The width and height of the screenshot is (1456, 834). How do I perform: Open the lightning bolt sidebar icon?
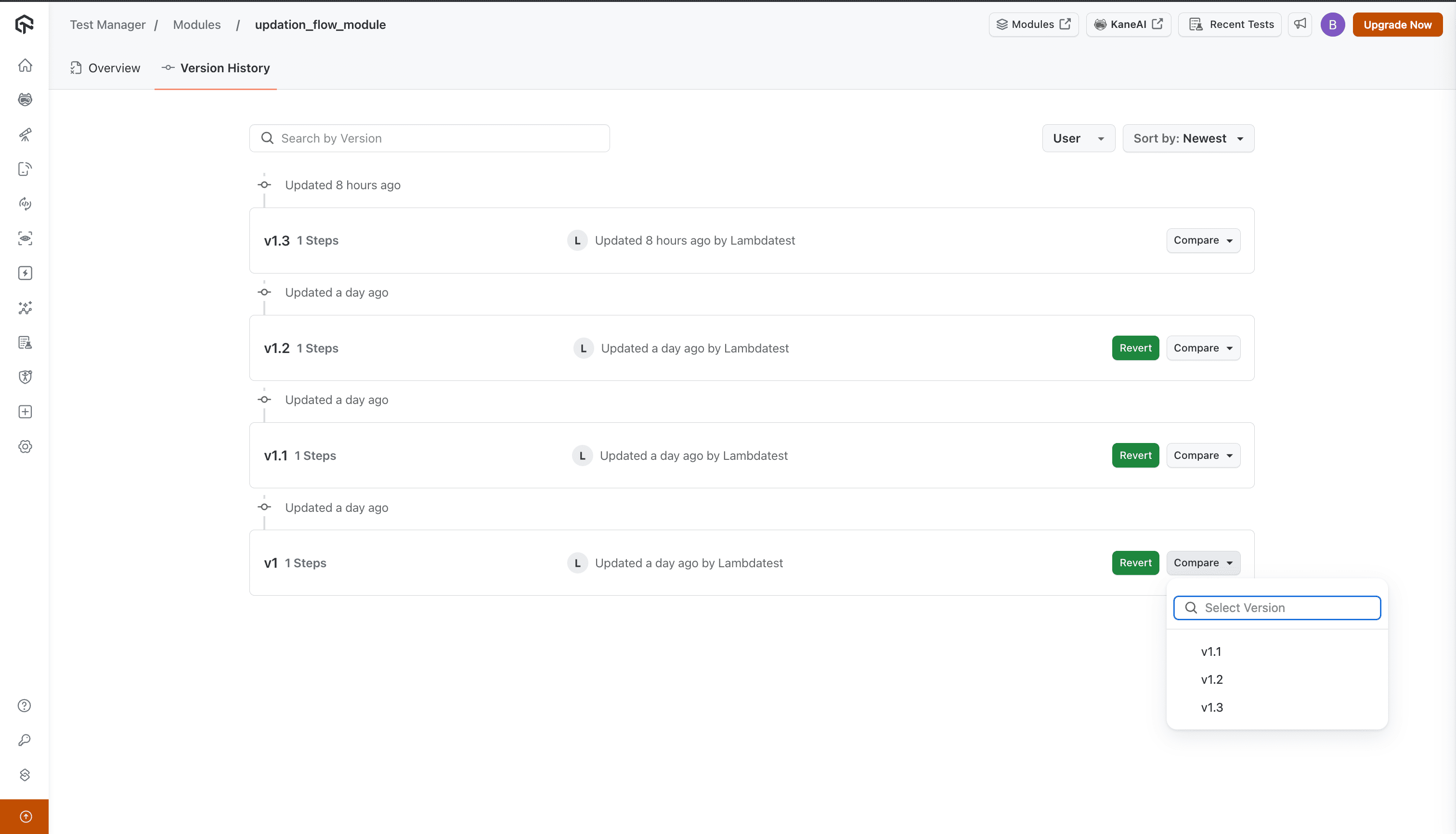[25, 273]
